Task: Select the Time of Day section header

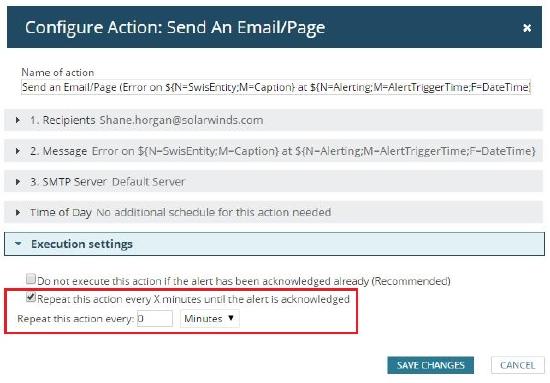Action: click(273, 213)
